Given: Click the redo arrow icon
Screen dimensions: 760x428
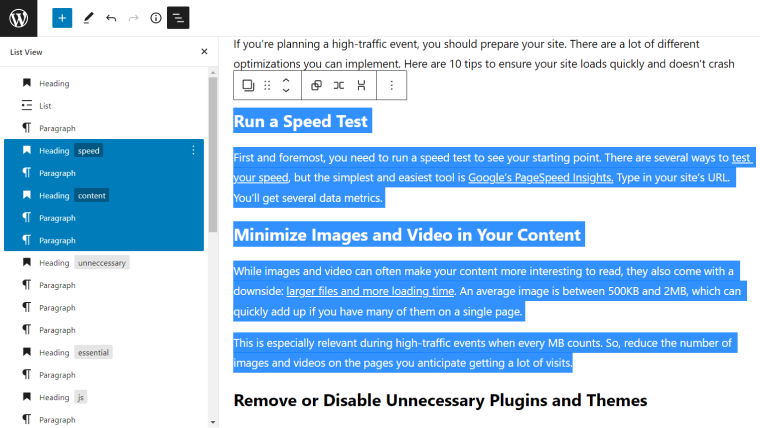Looking at the screenshot, I should point(133,18).
